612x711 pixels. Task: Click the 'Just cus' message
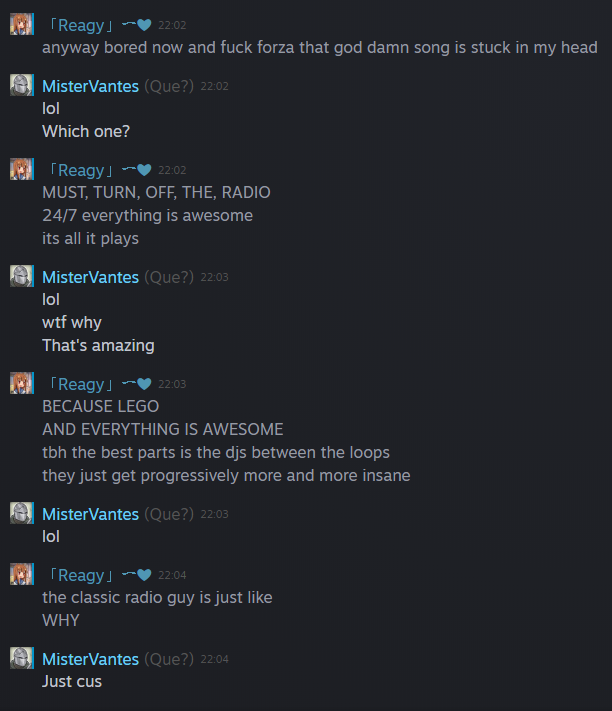(72, 682)
